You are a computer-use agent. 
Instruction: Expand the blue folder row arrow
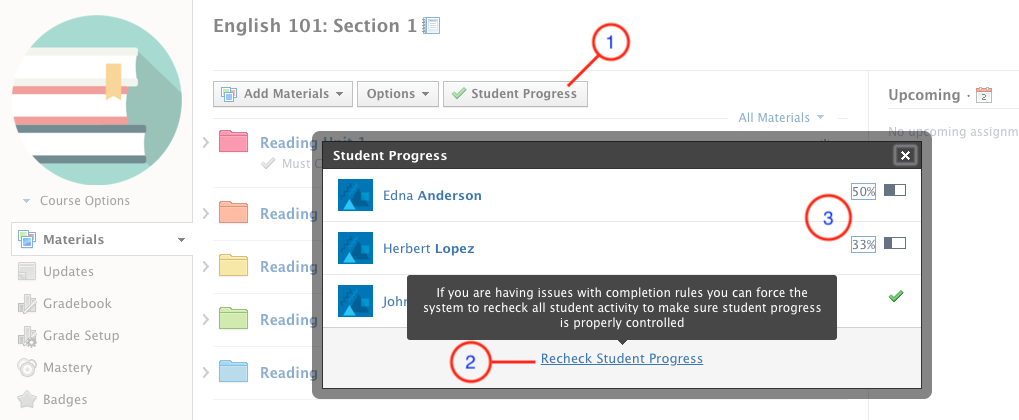(206, 372)
